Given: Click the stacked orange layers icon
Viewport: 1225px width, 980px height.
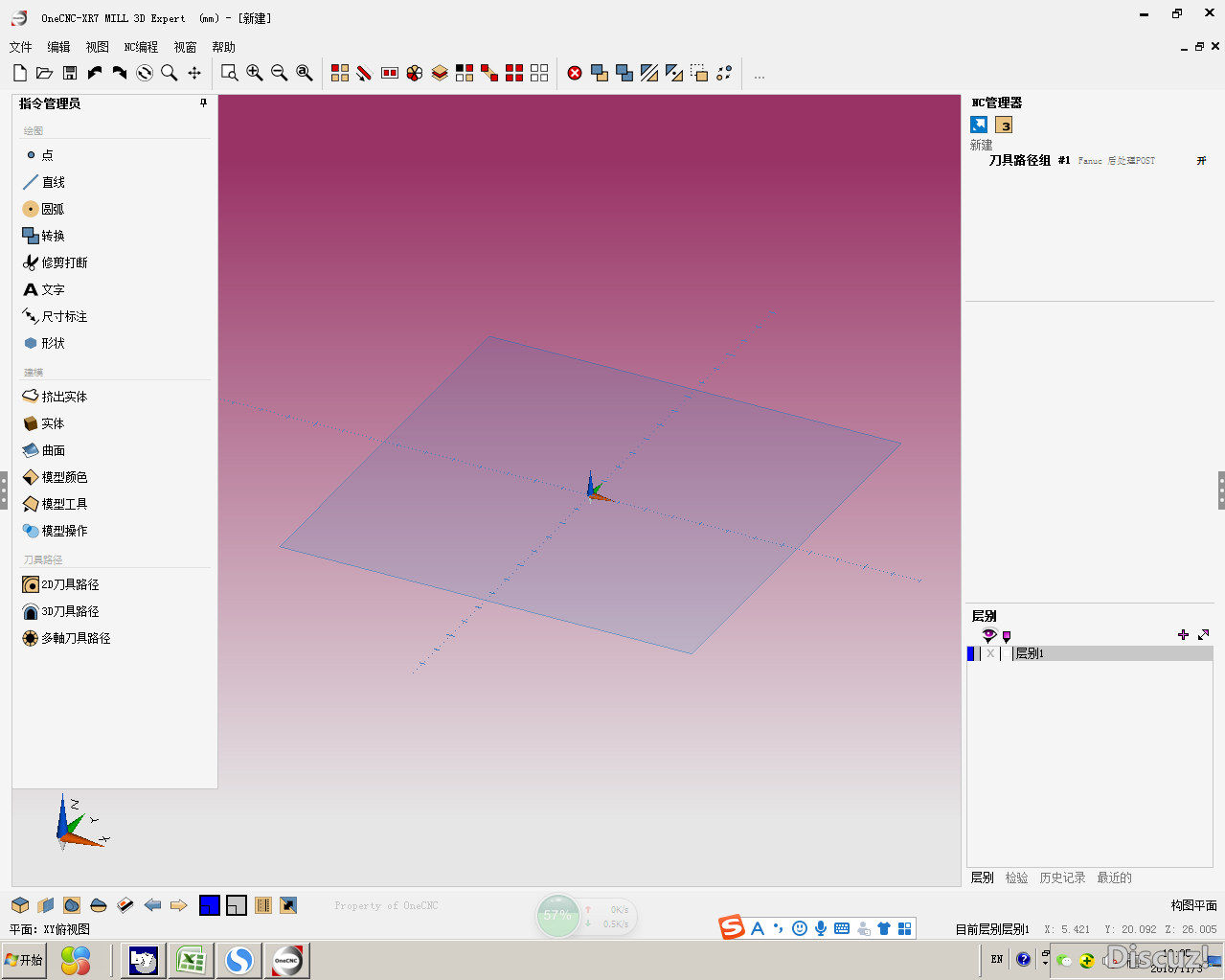Looking at the screenshot, I should pyautogui.click(x=440, y=73).
